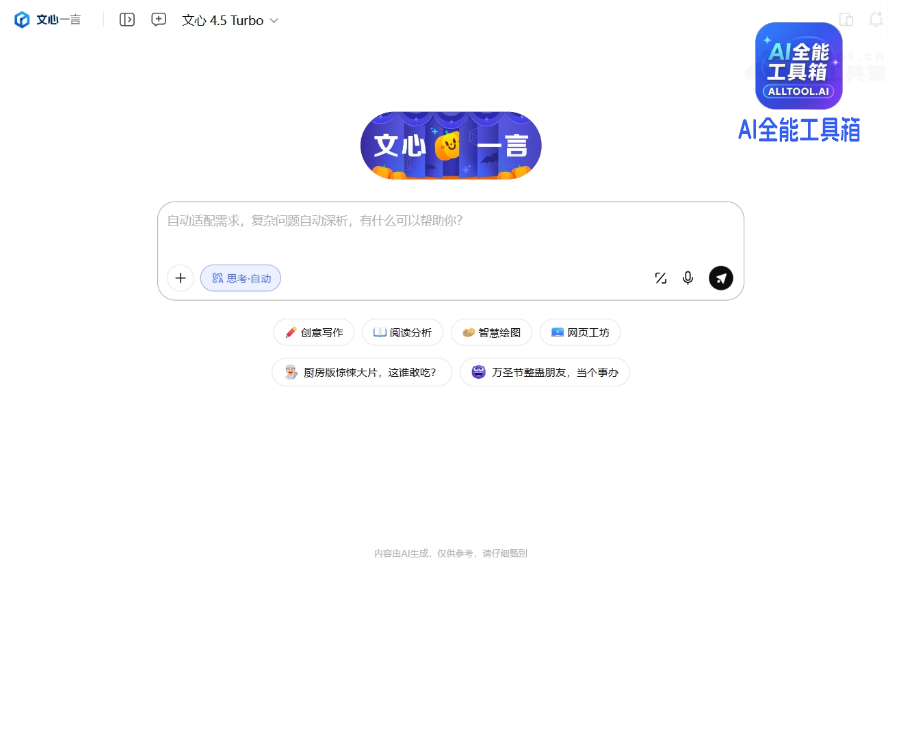Toggle the sidebar panel icon
The width and height of the screenshot is (900, 750).
(x=127, y=20)
